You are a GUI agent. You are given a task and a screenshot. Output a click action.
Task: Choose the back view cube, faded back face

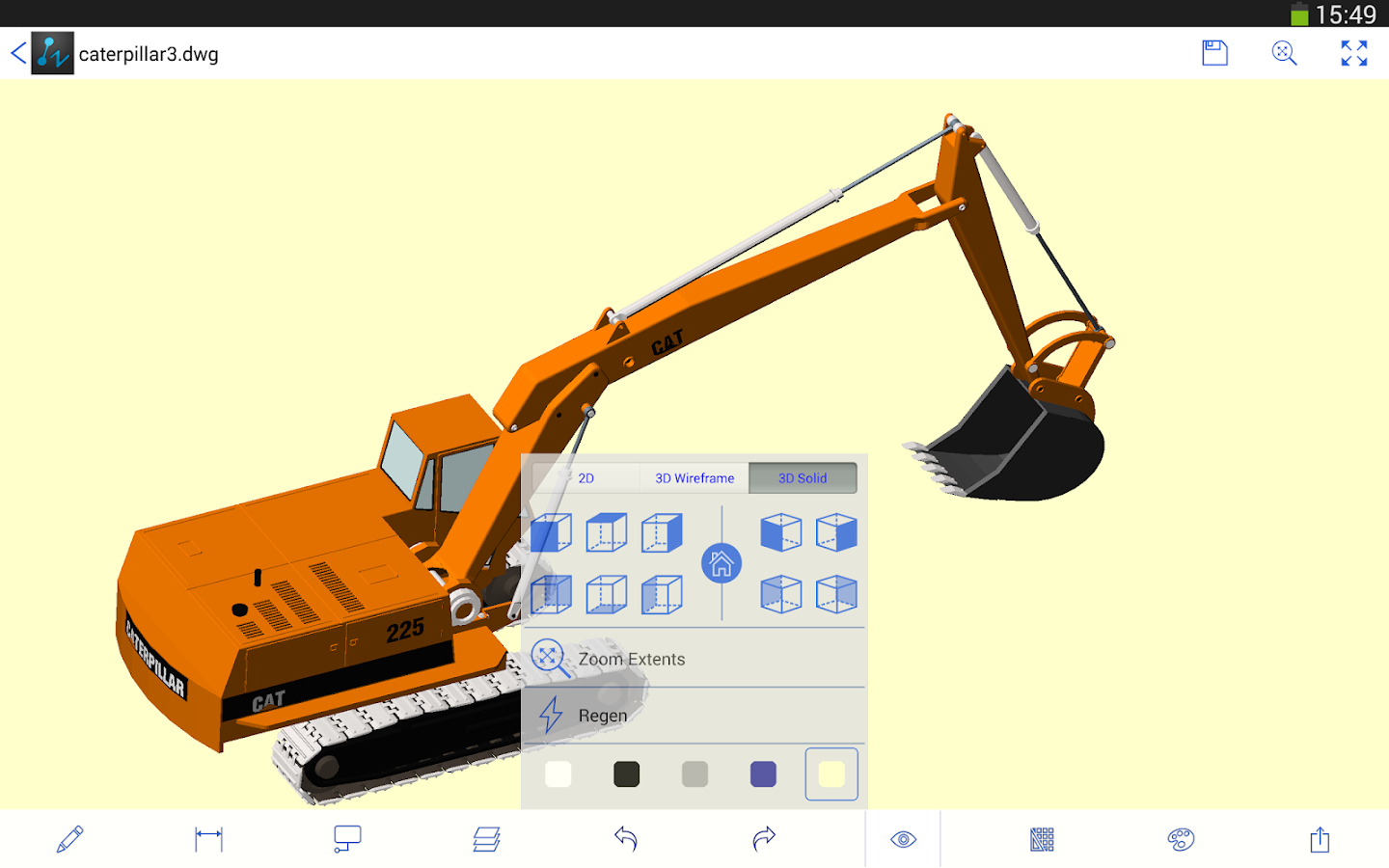click(552, 594)
